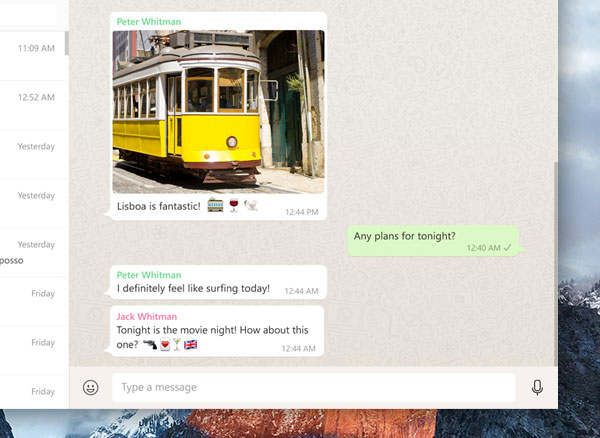Click the 12:44 PM timestamp on photo message
This screenshot has width=600, height=438.
(x=302, y=212)
